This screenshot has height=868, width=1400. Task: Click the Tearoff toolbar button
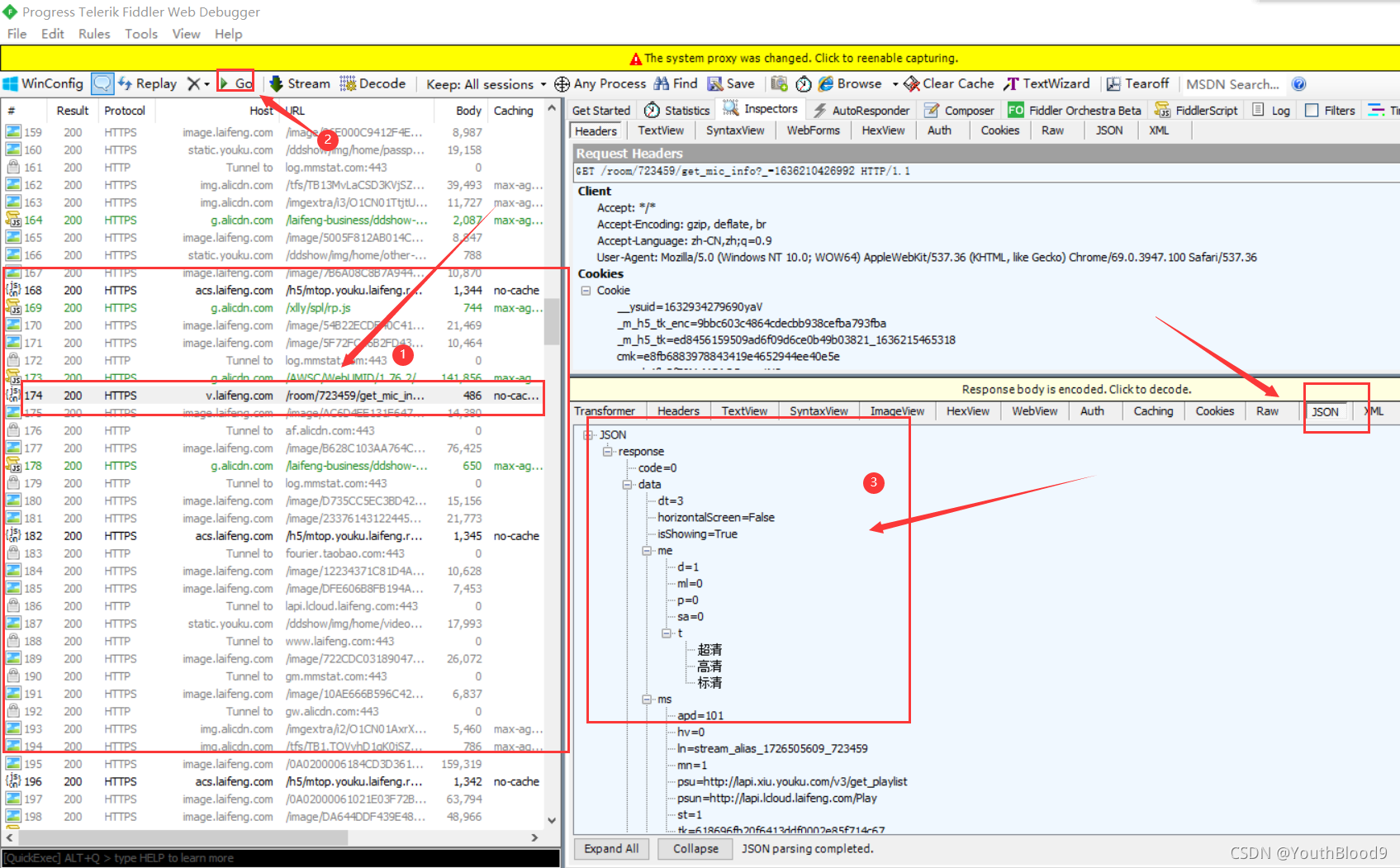[1138, 83]
